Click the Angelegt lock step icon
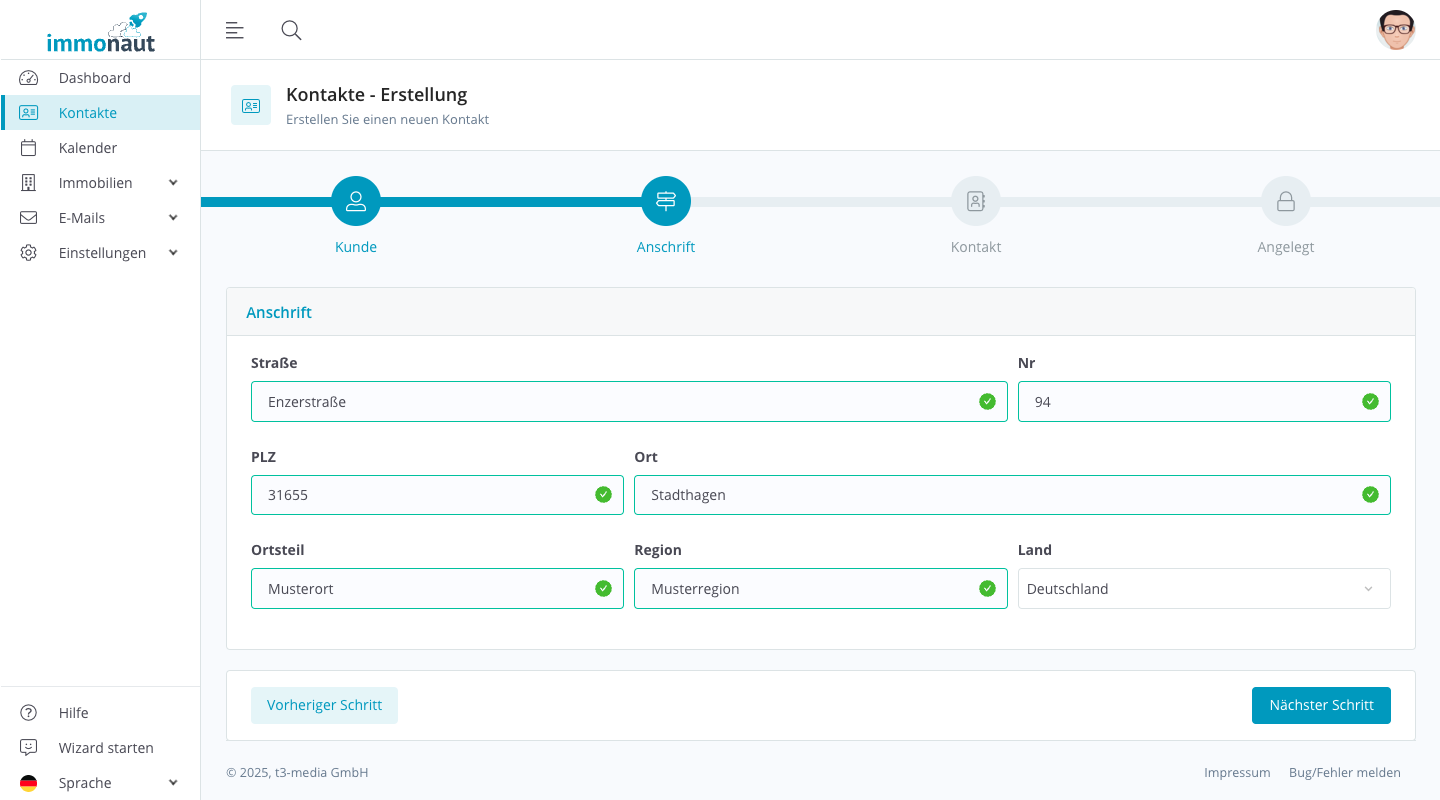 click(1286, 201)
